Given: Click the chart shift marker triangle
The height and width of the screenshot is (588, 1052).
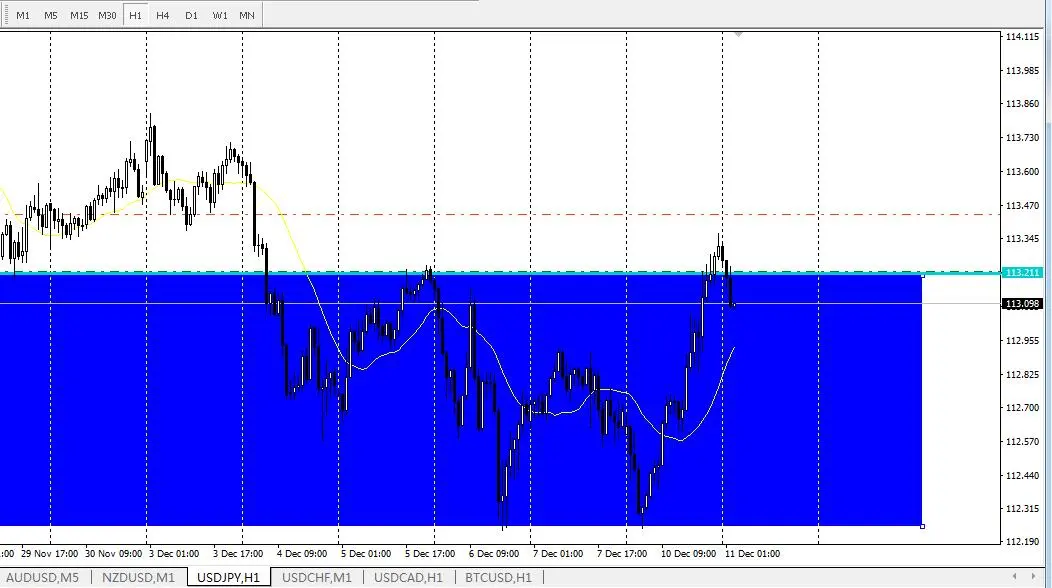Looking at the screenshot, I should coord(738,34).
